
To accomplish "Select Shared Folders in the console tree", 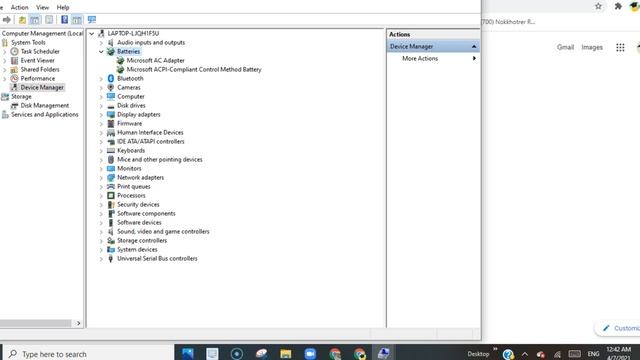I will [x=40, y=69].
